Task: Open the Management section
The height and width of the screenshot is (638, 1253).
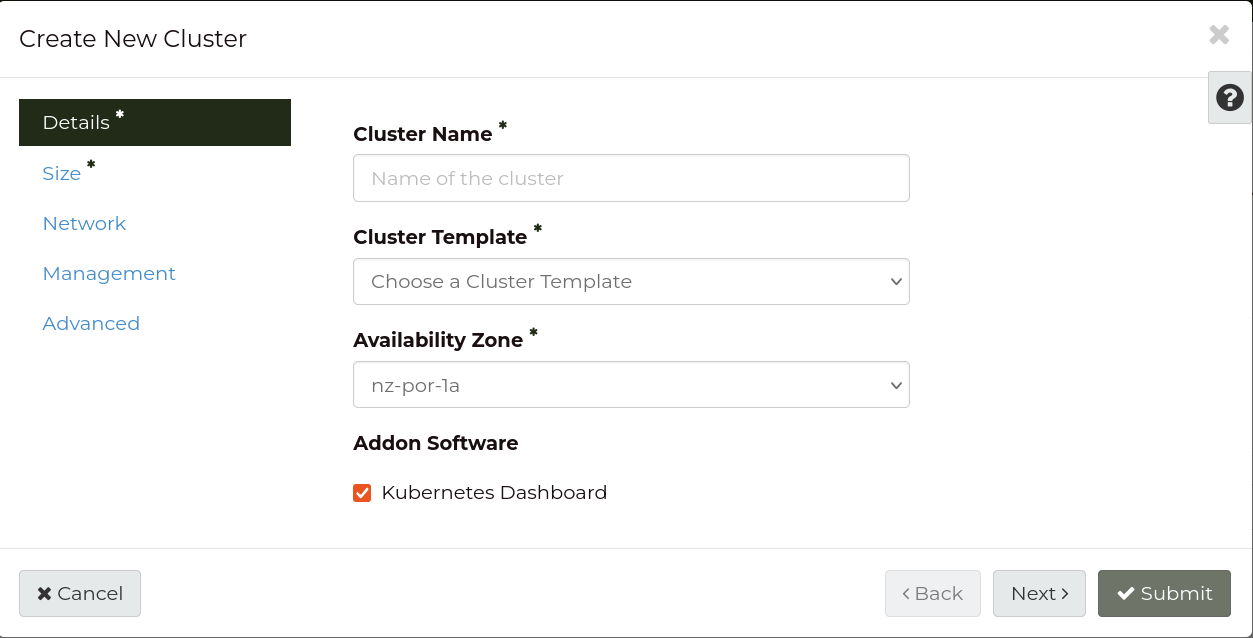Action: click(x=109, y=273)
